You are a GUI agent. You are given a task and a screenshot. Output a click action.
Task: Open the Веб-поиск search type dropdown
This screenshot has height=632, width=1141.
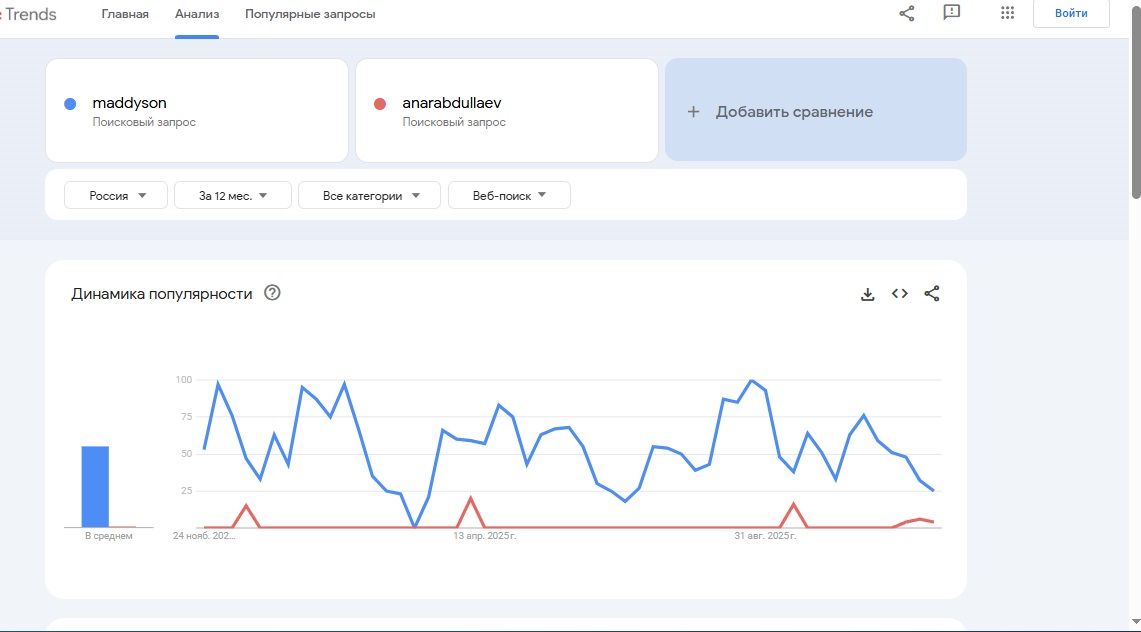pyautogui.click(x=509, y=196)
